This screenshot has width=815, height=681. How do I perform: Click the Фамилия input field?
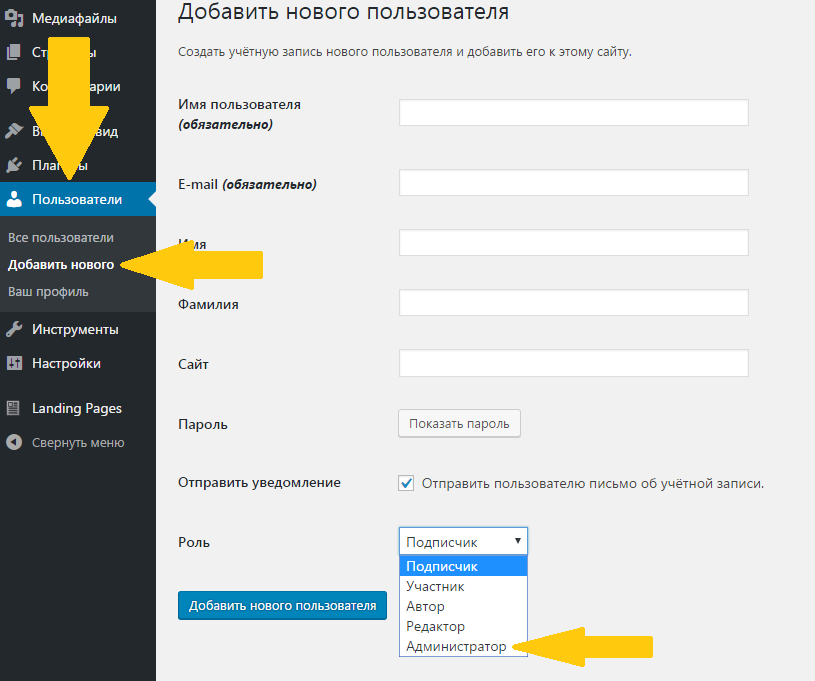click(x=573, y=303)
